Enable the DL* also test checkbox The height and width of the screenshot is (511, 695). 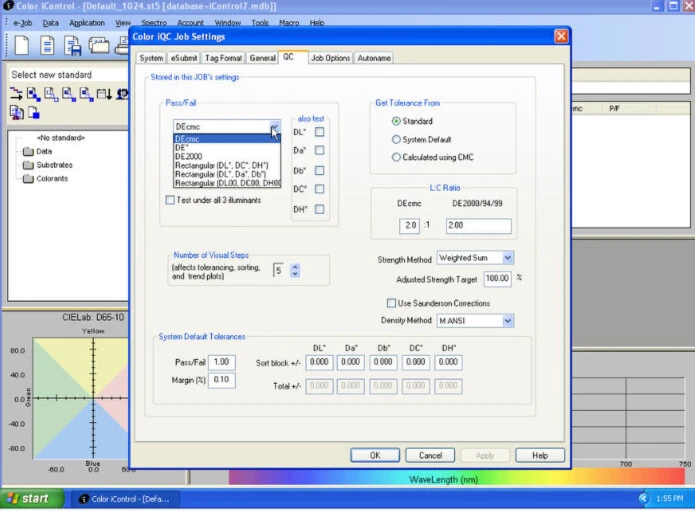[x=319, y=131]
